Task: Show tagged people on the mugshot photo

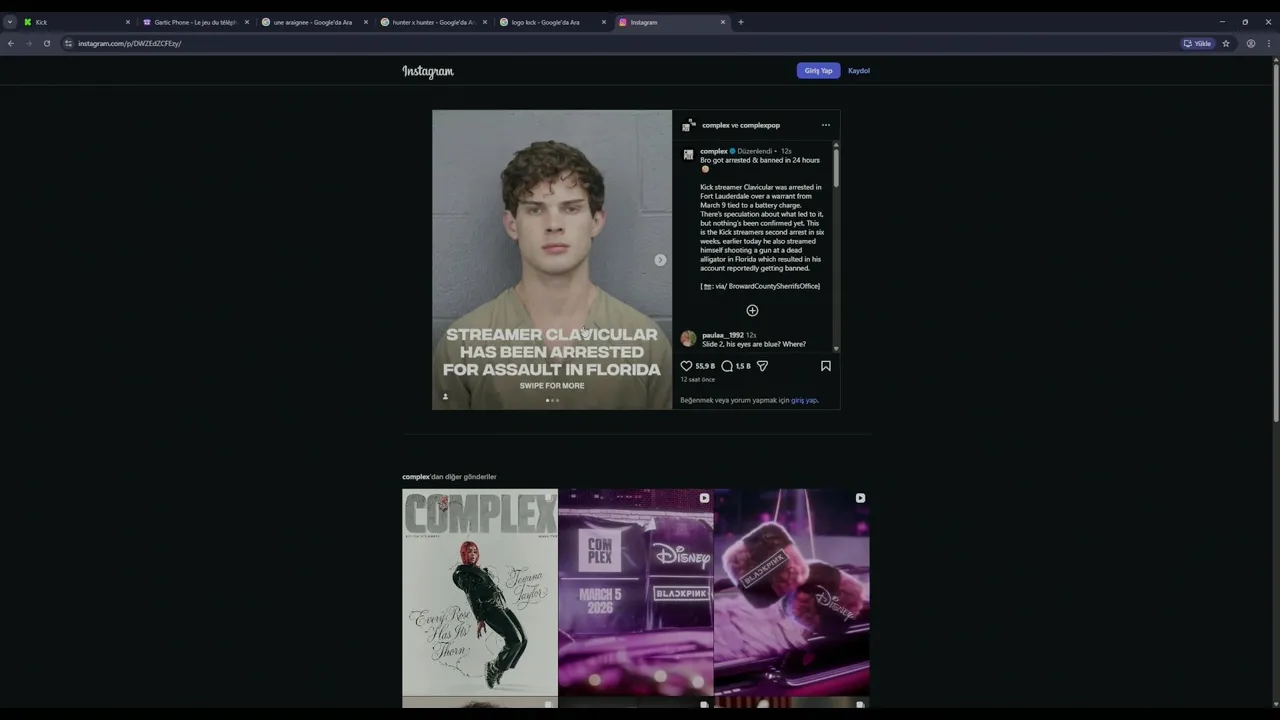Action: (445, 397)
